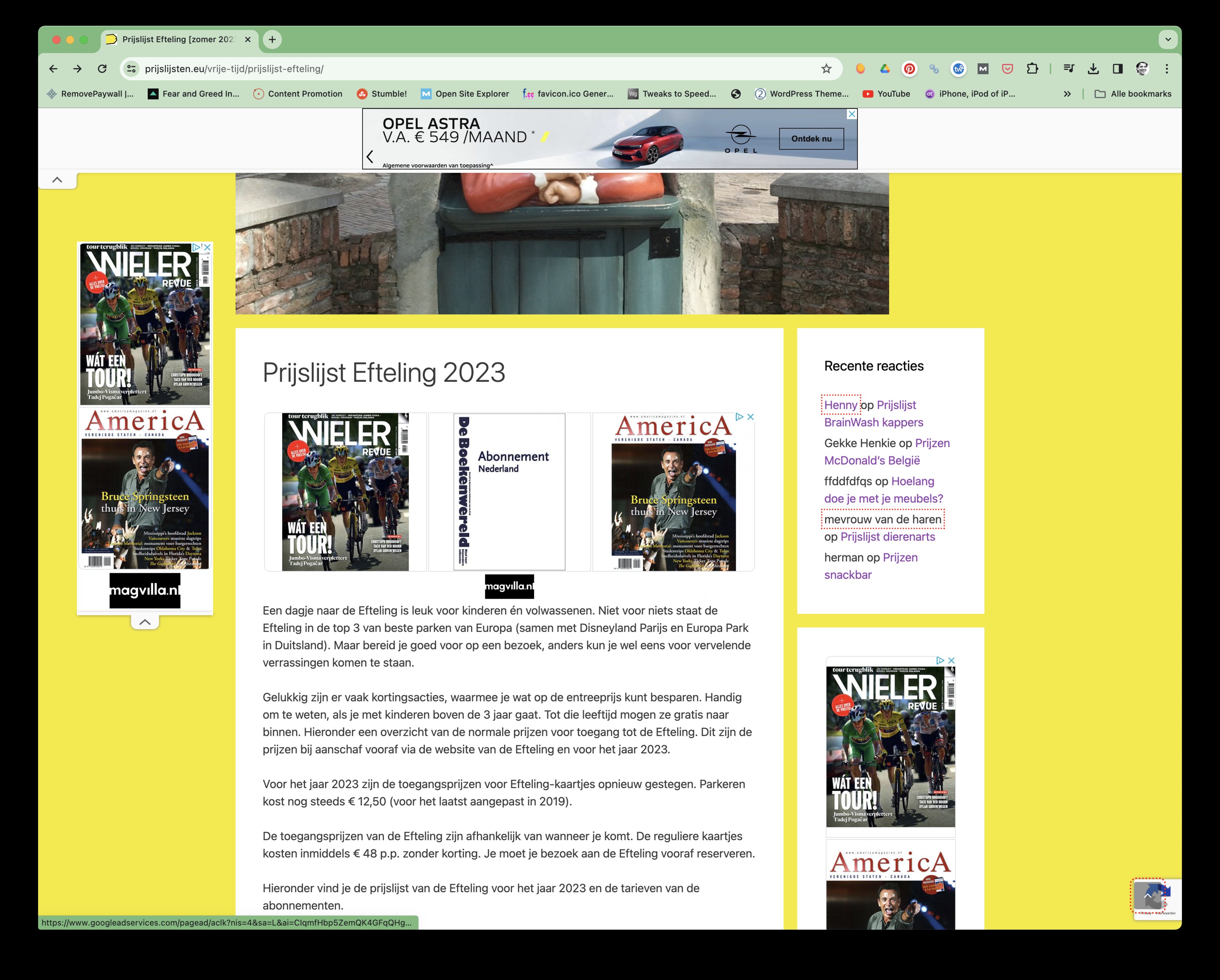1220x980 pixels.
Task: Open the Prijzen snackbar link
Action: [871, 566]
